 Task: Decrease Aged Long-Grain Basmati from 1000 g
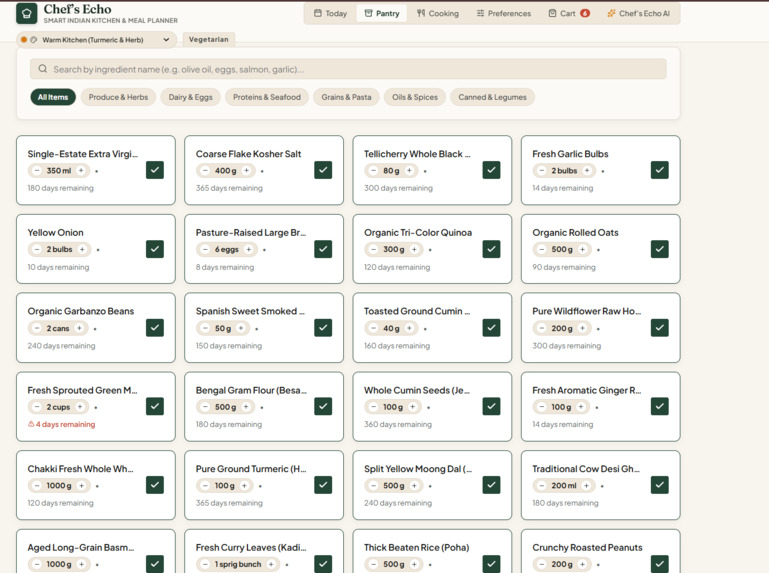coord(37,564)
